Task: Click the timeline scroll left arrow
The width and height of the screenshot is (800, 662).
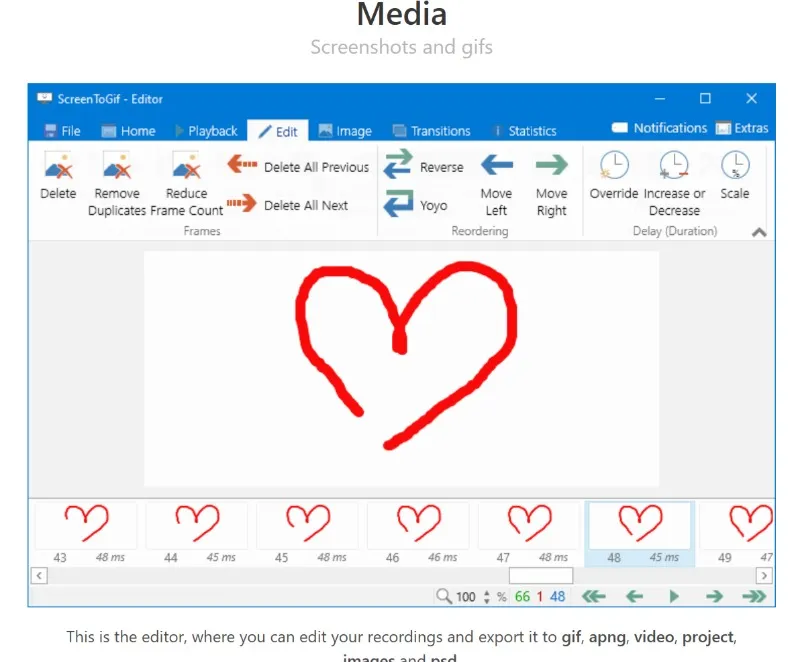Action: (x=39, y=576)
